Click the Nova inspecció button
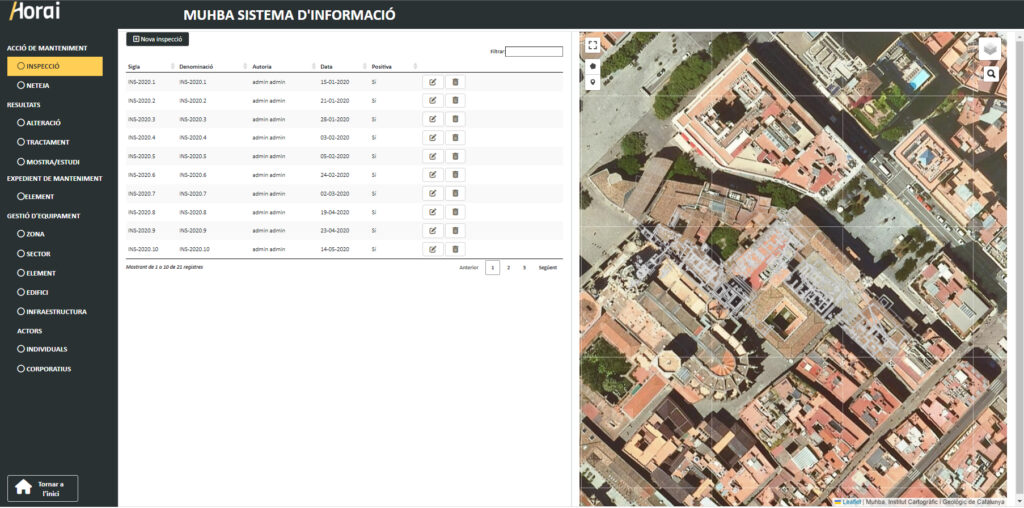Viewport: 1024px width, 508px height. [x=157, y=39]
